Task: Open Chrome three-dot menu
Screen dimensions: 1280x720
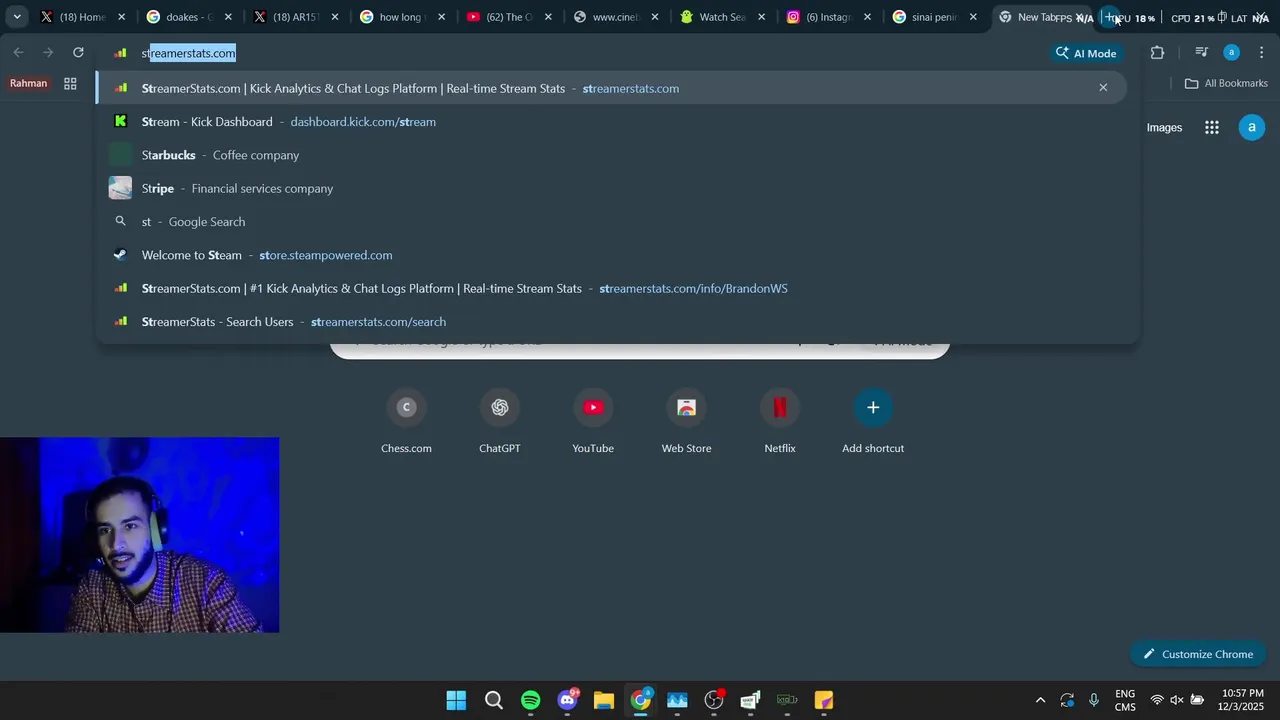Action: point(1261,53)
